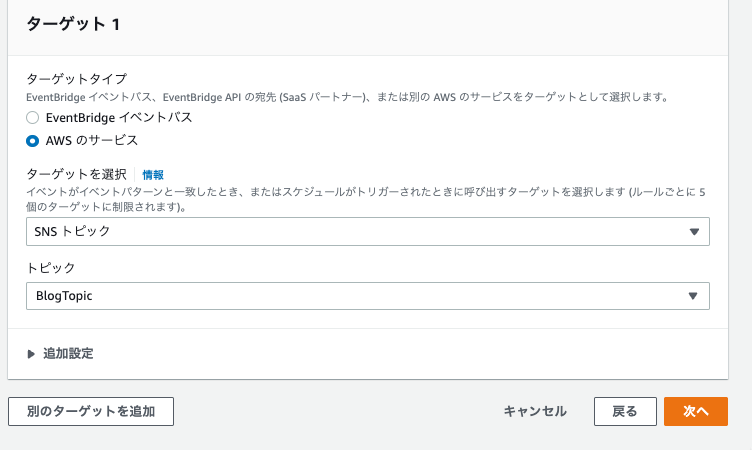752x450 pixels.
Task: Click the ターゲットを選択 field label
Action: (x=77, y=174)
